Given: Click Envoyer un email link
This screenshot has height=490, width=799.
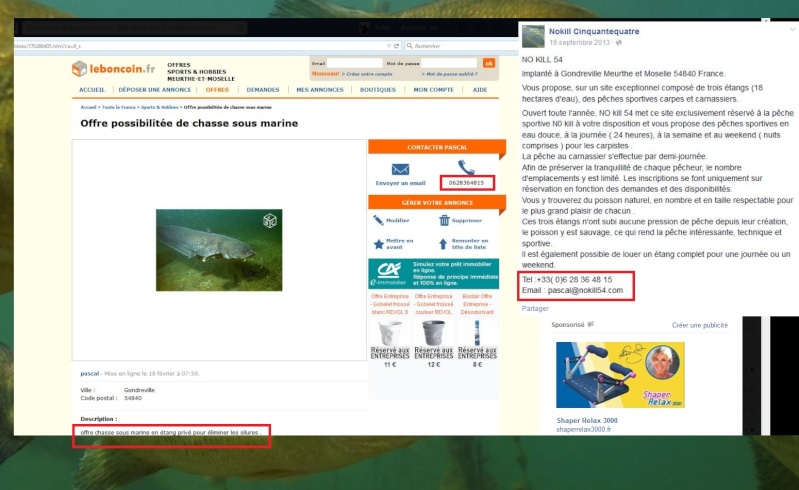Looking at the screenshot, I should 400,183.
